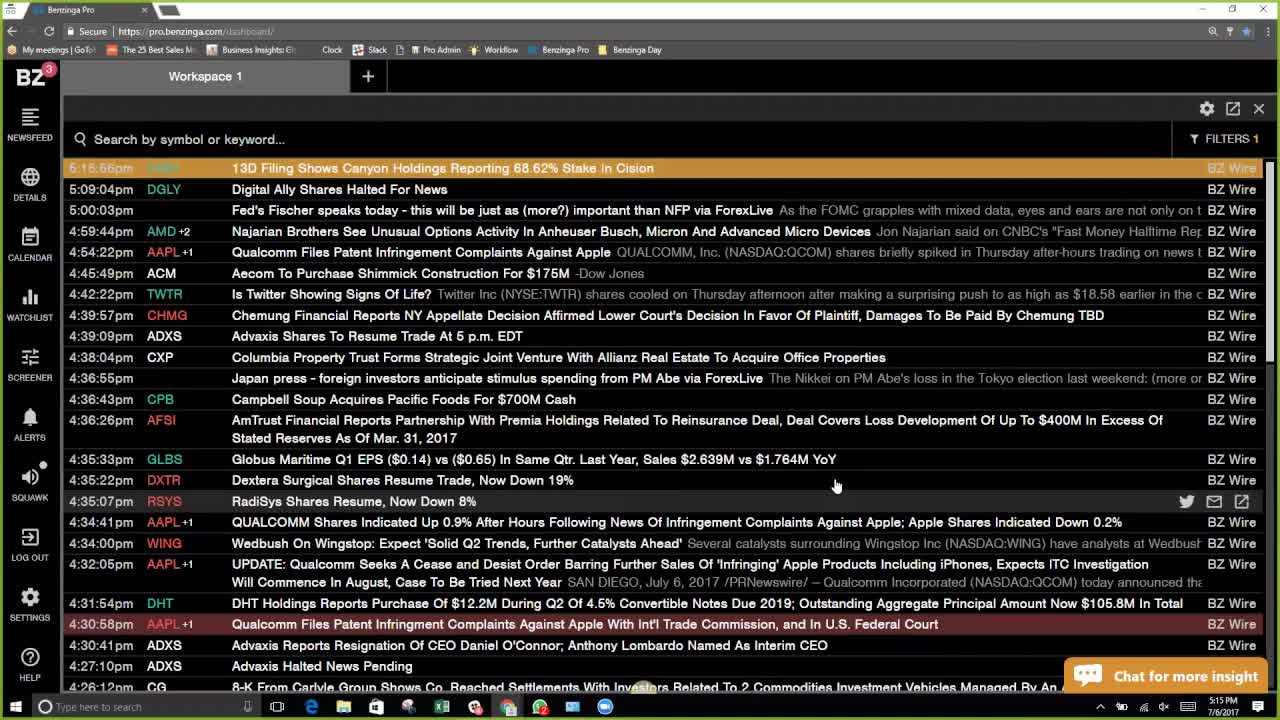Open the Workflow bookmark
Image resolution: width=1280 pixels, height=720 pixels.
(494, 50)
